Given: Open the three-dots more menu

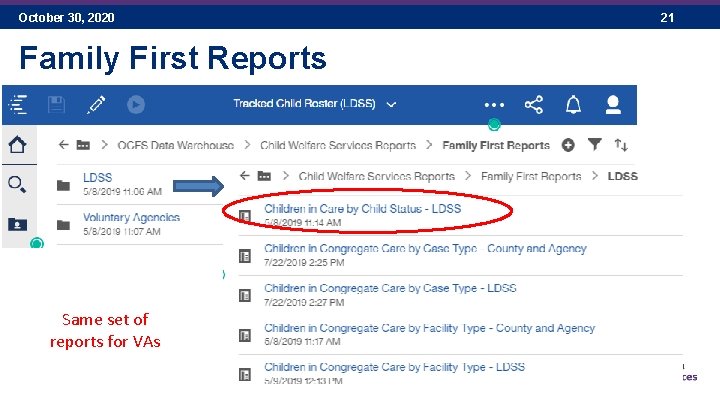Looking at the screenshot, I should coord(494,105).
